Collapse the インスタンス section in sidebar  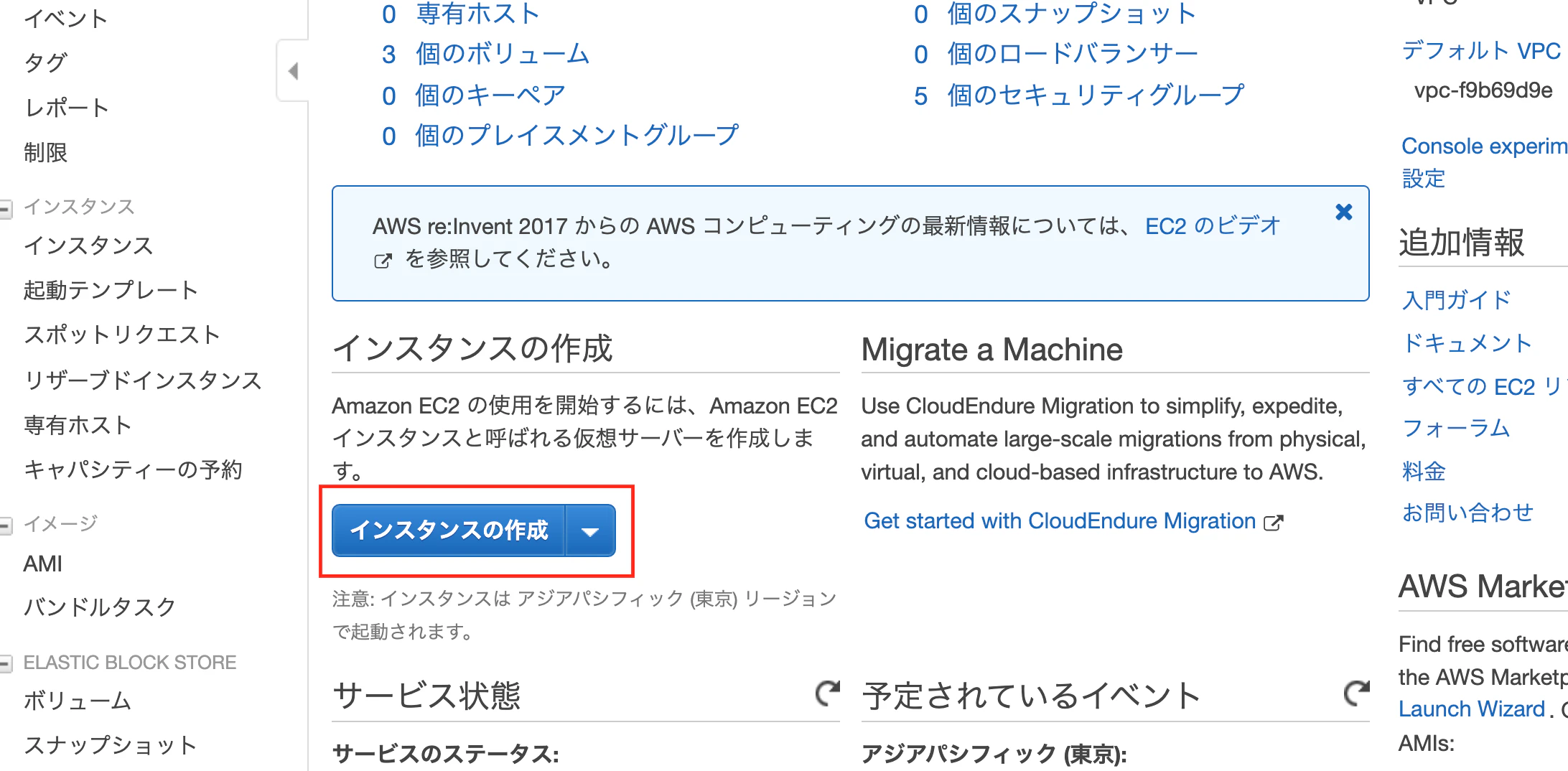[x=6, y=207]
